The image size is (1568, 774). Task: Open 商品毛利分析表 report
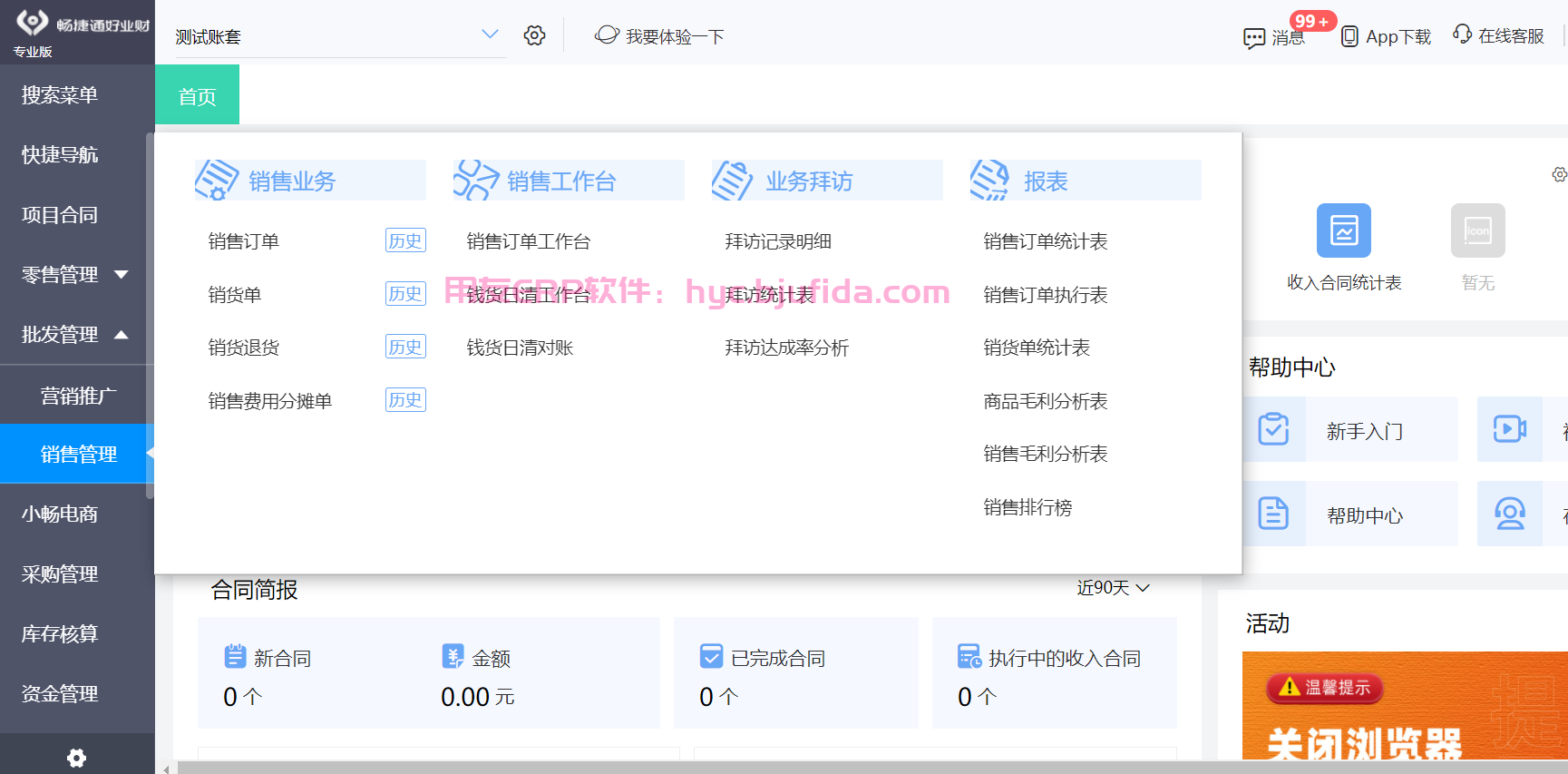pos(1046,401)
